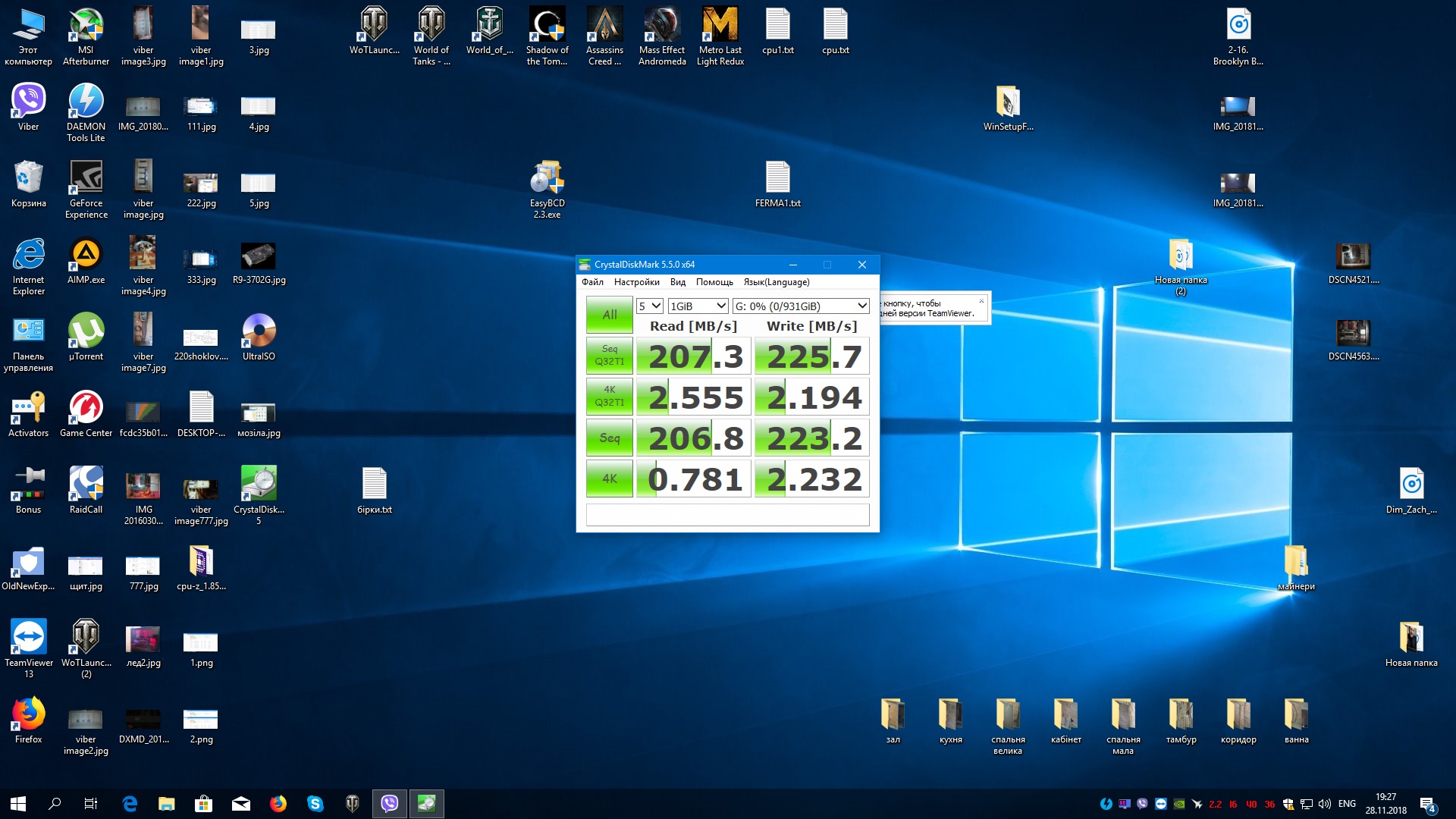
Task: Open the uTorrent desktop icon
Action: [86, 332]
